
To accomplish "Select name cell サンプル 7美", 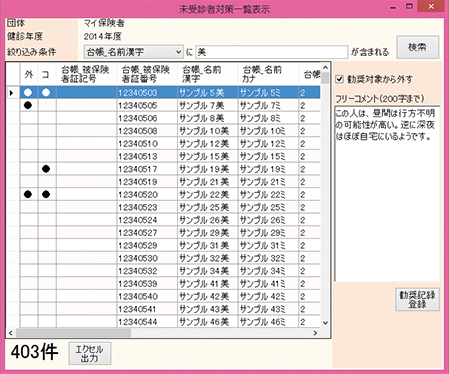I will point(208,105).
